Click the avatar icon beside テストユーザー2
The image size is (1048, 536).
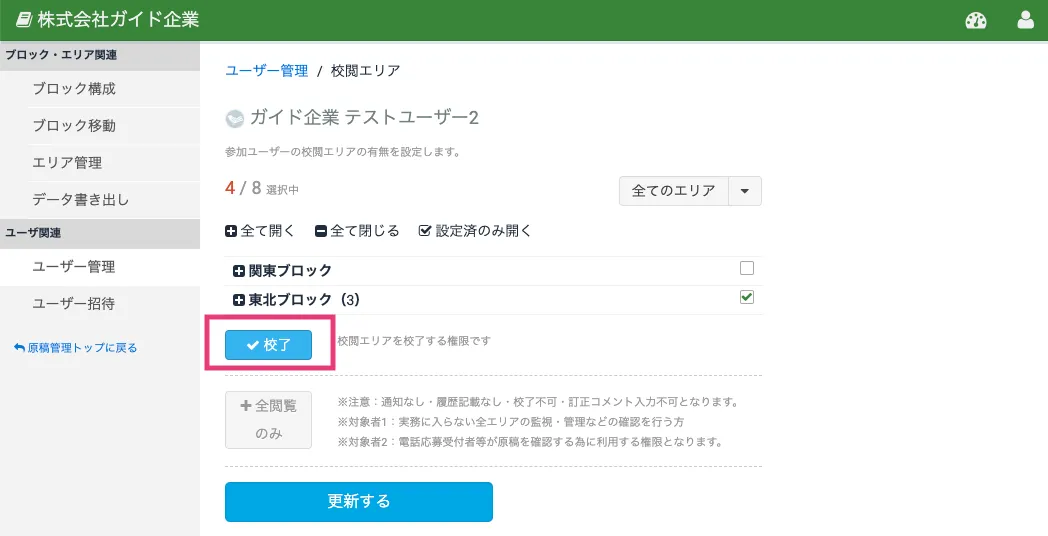click(x=235, y=119)
